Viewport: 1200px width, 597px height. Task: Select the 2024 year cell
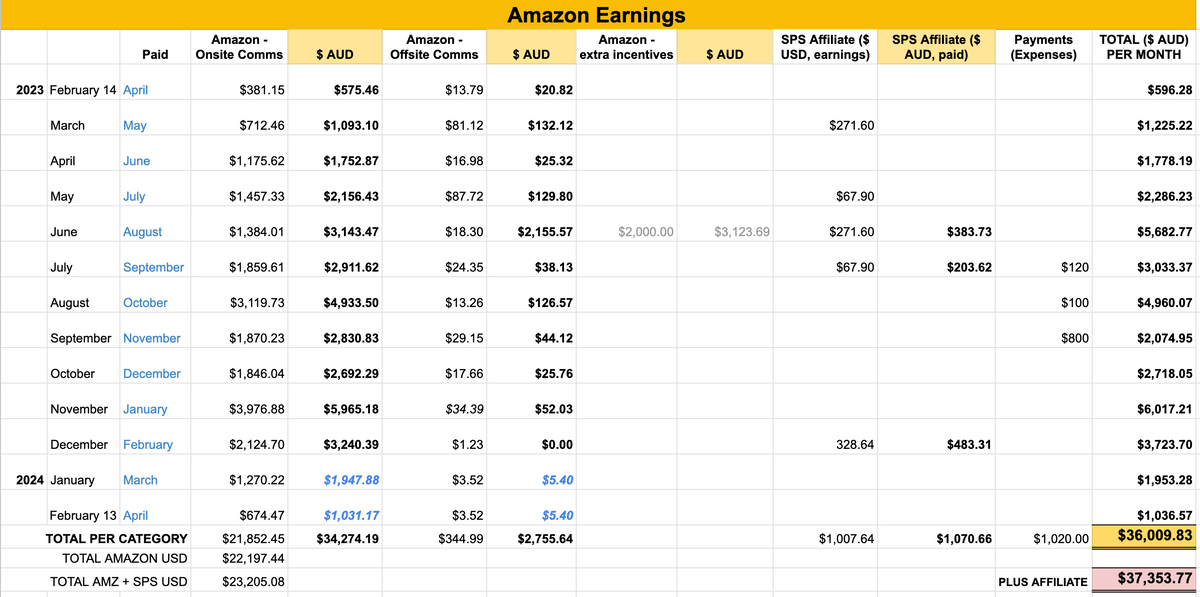click(x=30, y=480)
